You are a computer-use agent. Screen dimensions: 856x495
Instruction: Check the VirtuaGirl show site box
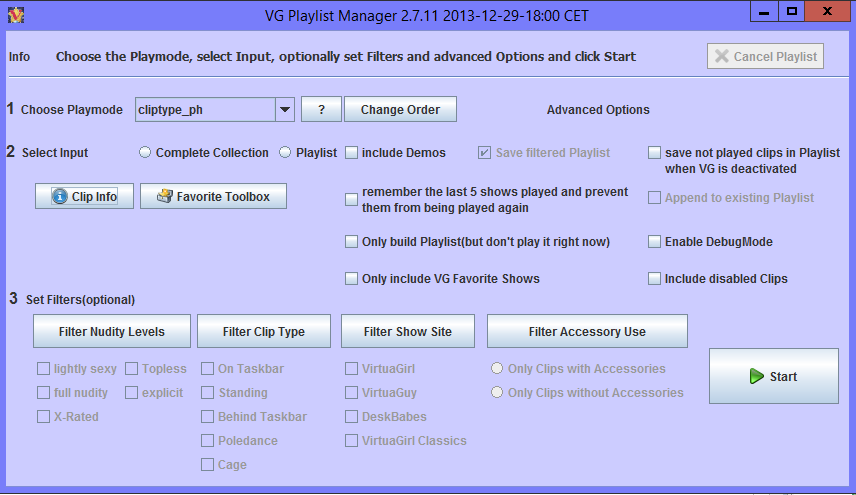pos(352,369)
